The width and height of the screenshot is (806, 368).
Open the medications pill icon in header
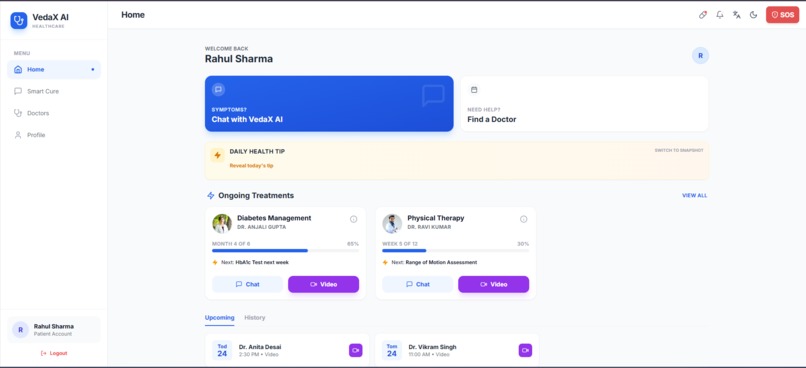pyautogui.click(x=703, y=15)
